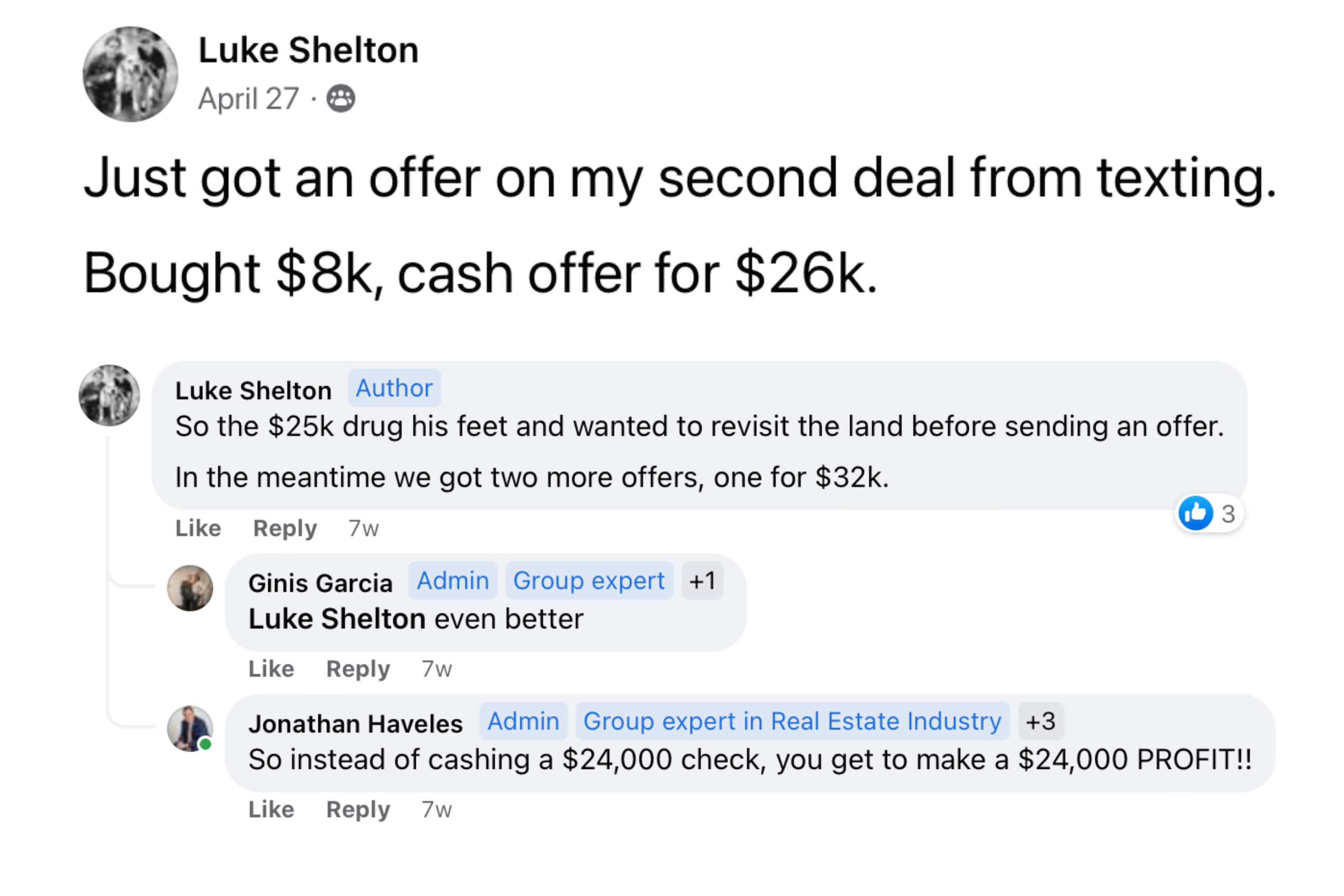Image resolution: width=1344 pixels, height=896 pixels.
Task: Click the bold Luke Shelton mention in Ginis' reply
Action: click(x=337, y=619)
